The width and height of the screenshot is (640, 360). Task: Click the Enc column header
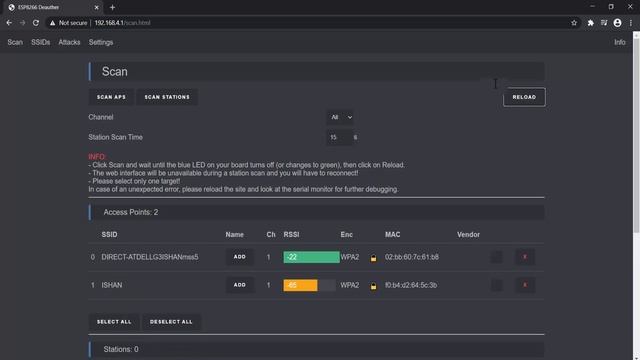tap(347, 235)
